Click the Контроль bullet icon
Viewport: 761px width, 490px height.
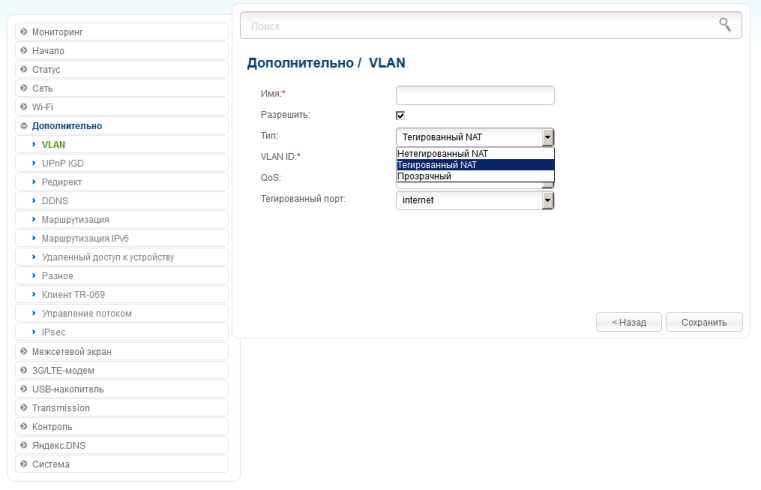pos(23,426)
